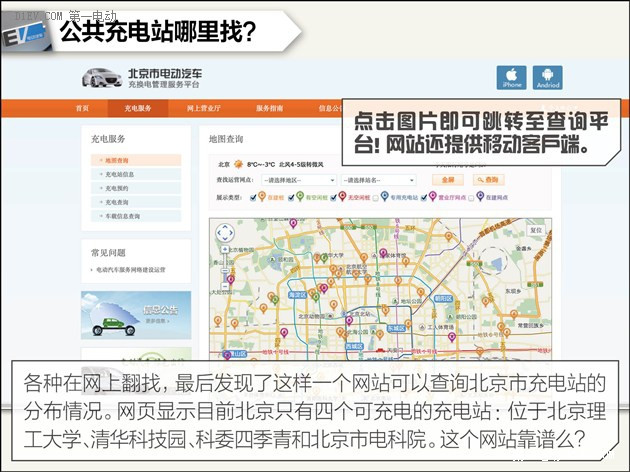Screen dimensions: 630x472
Task: Click the 全屏 fullscreen button
Action: [448, 180]
